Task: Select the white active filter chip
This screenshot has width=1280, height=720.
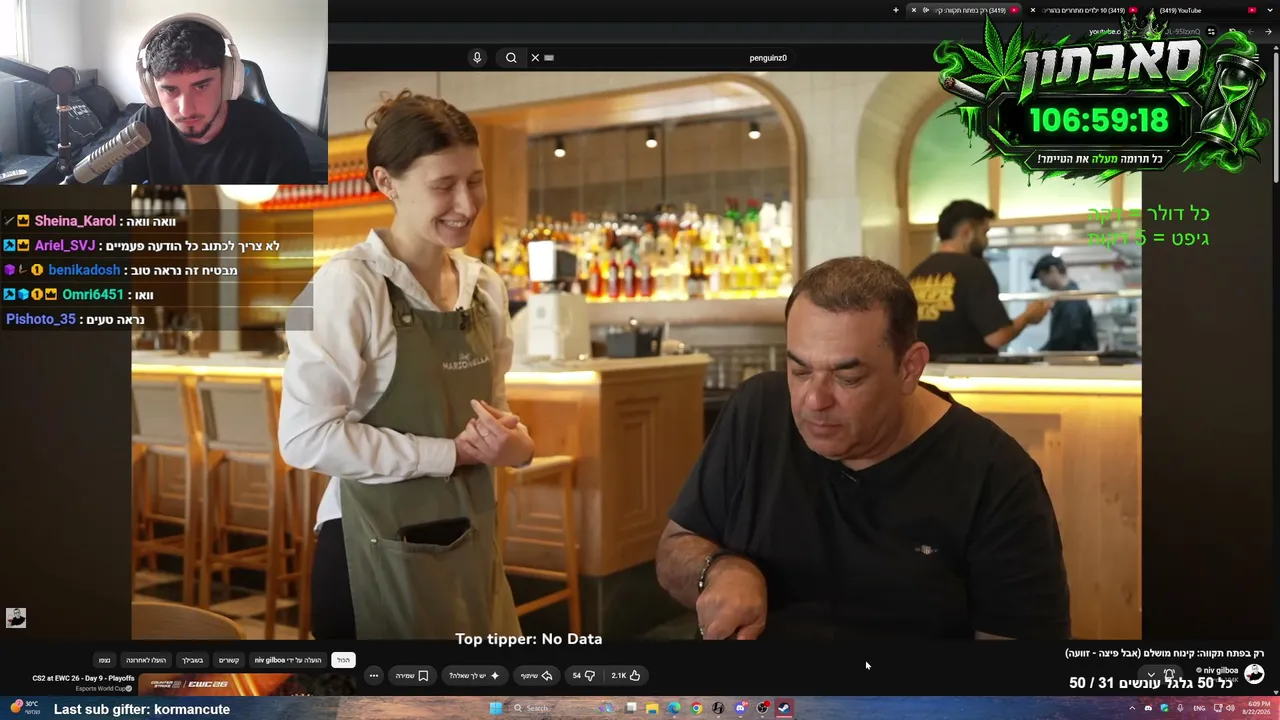Action: pos(343,660)
